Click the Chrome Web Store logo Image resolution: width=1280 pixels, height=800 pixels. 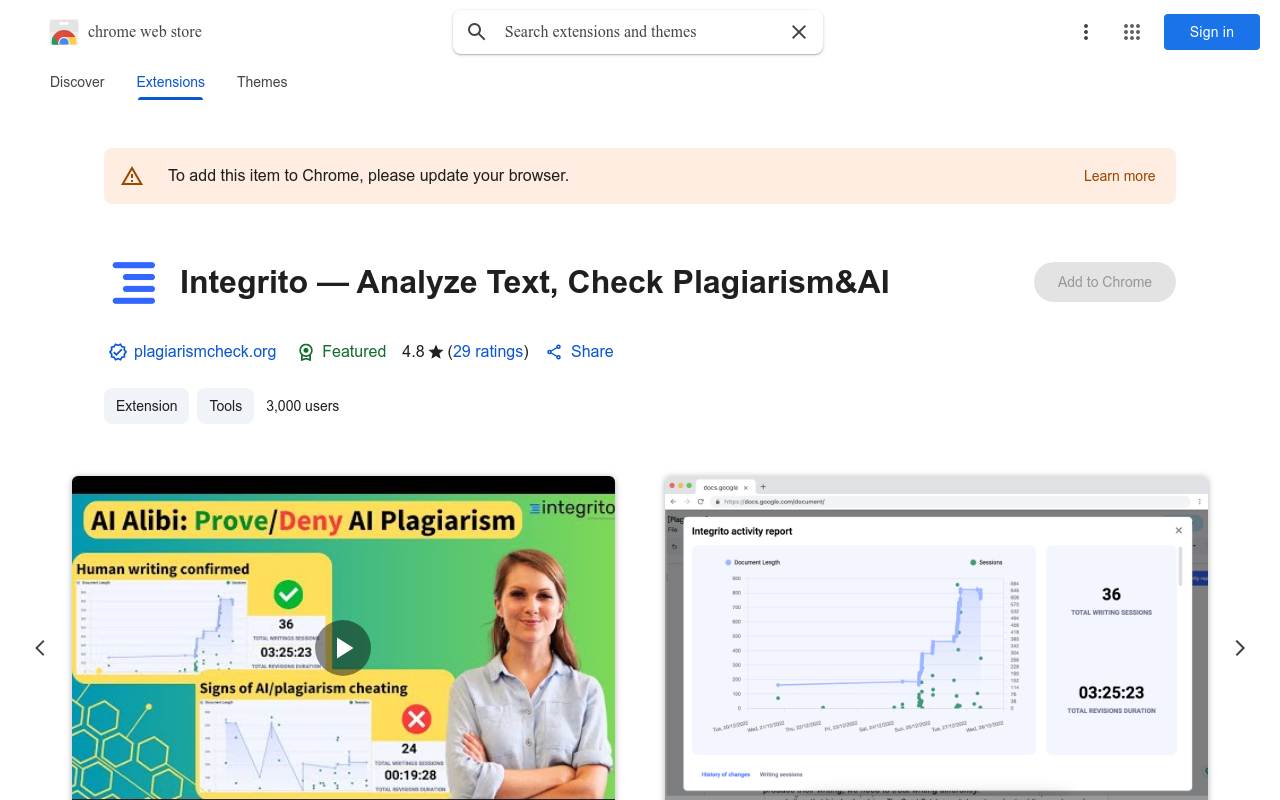tap(64, 32)
